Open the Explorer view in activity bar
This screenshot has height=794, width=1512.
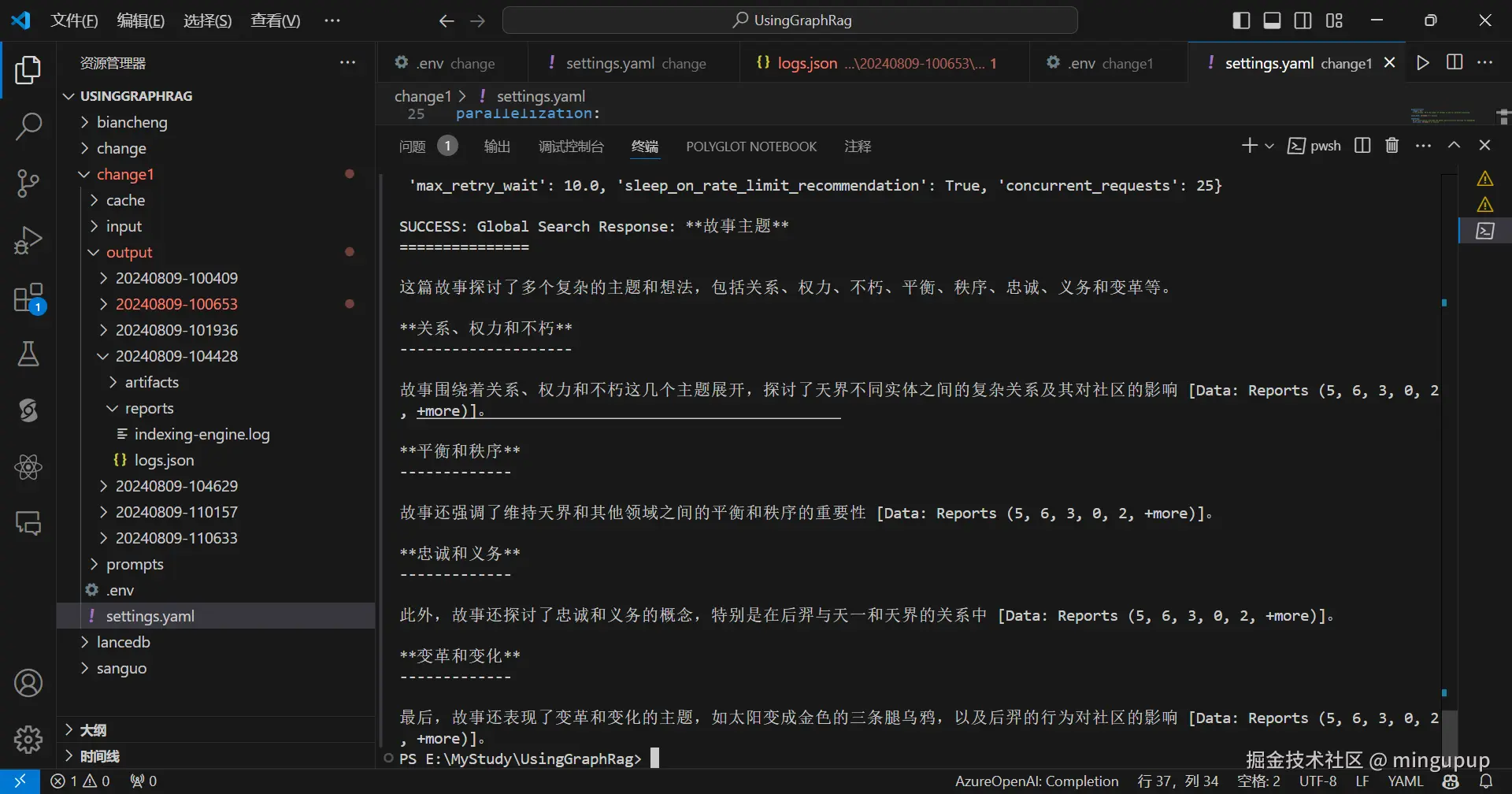click(28, 70)
